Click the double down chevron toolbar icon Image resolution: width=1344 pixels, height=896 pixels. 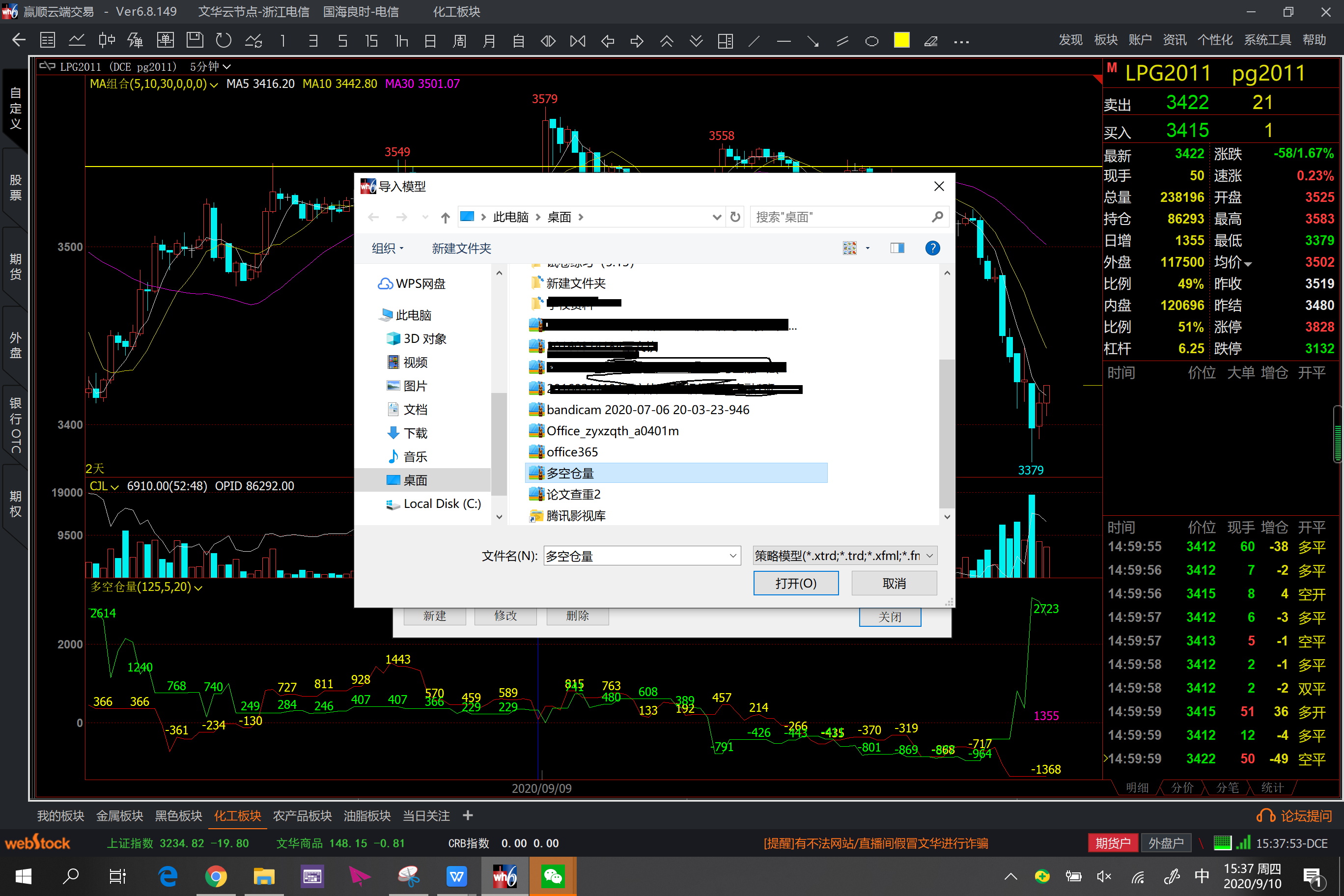[696, 41]
